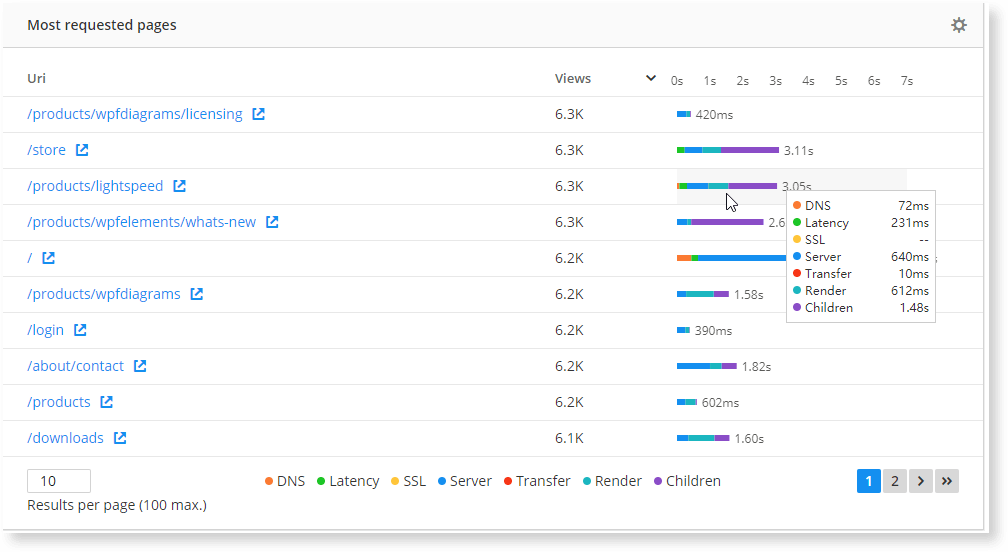Toggle the Children series in the legend
This screenshot has height=552, width=1008.
(686, 481)
